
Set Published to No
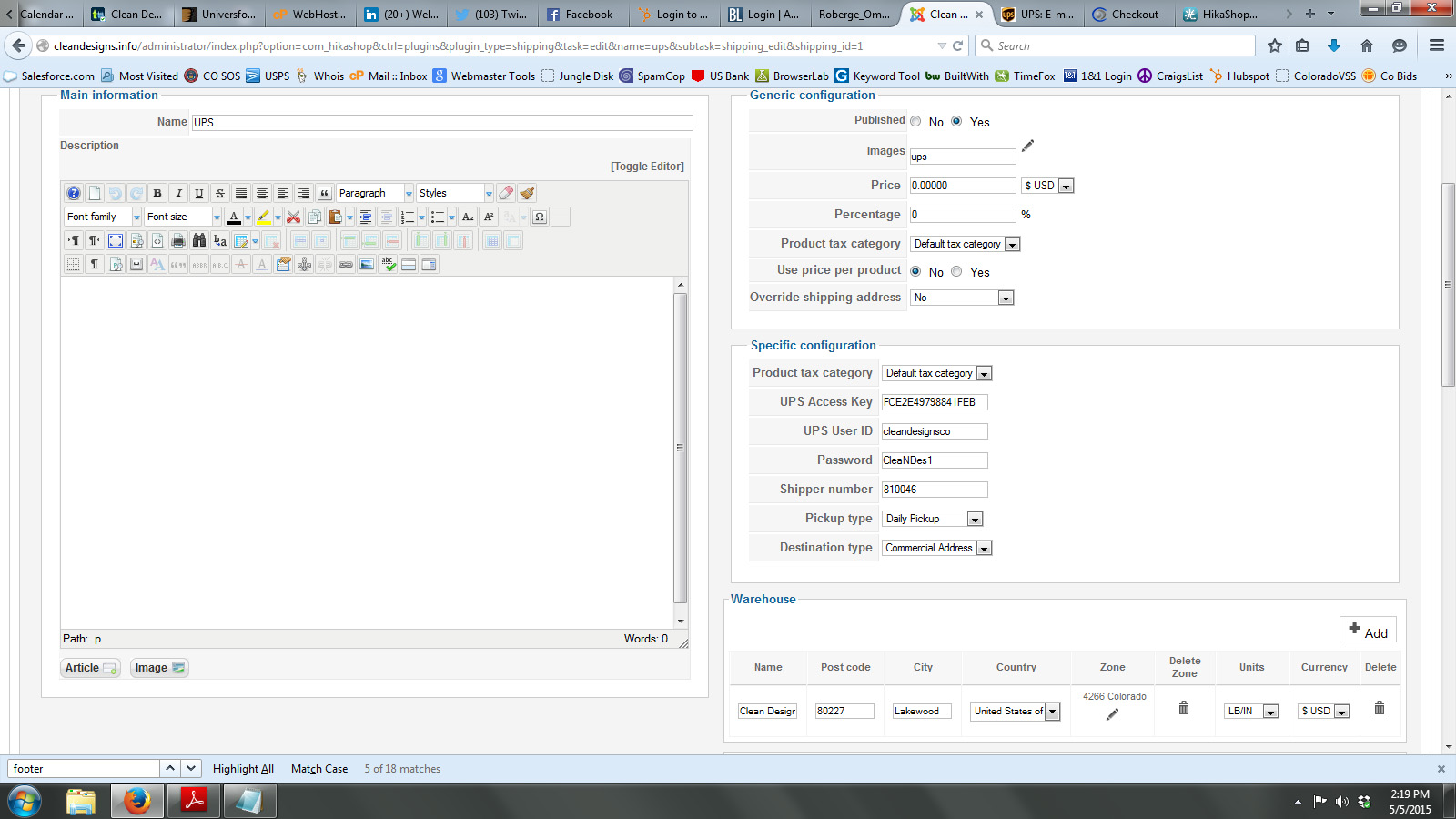915,121
